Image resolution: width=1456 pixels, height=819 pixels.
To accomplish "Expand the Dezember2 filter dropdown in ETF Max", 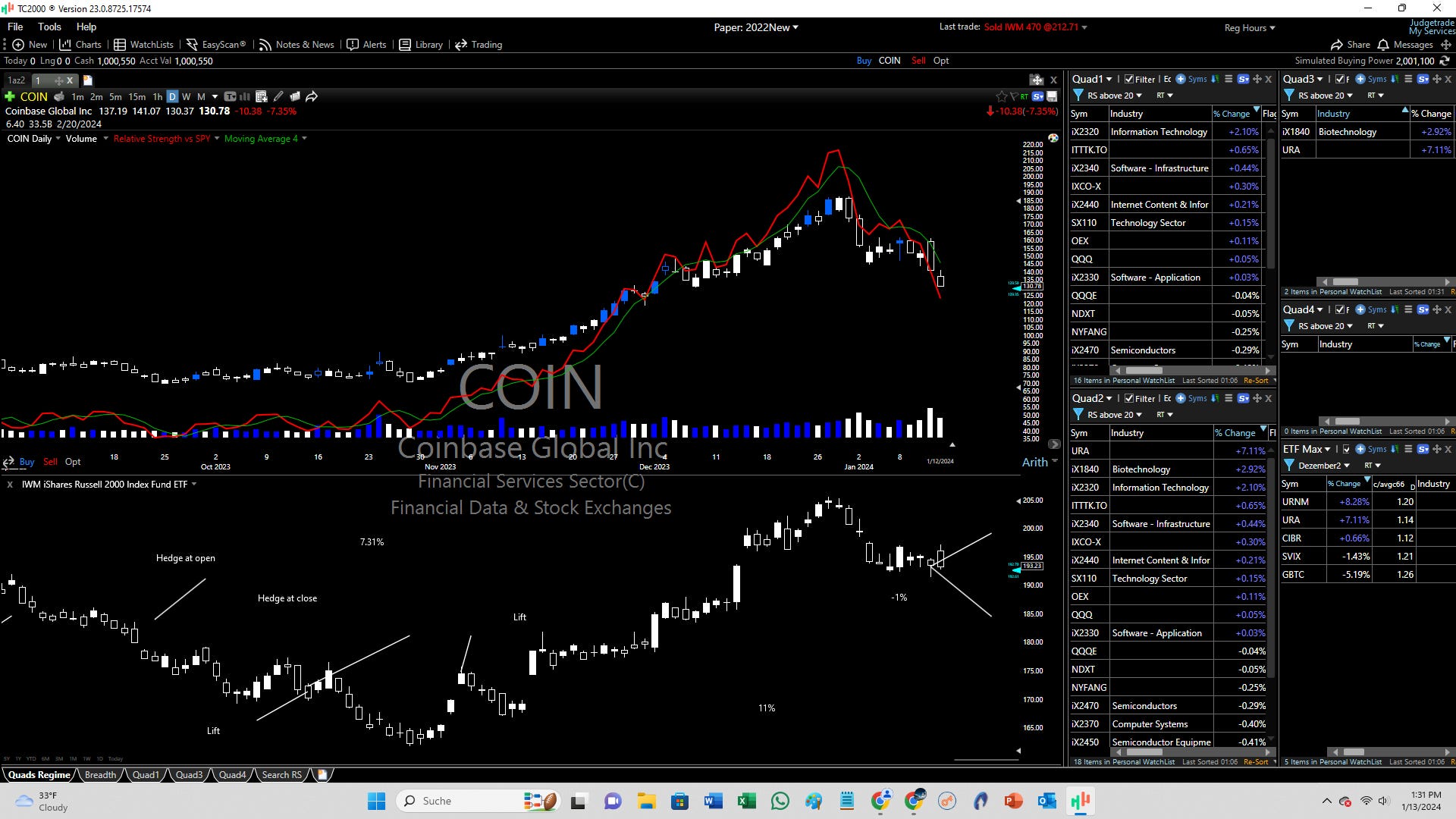I will tap(1323, 466).
